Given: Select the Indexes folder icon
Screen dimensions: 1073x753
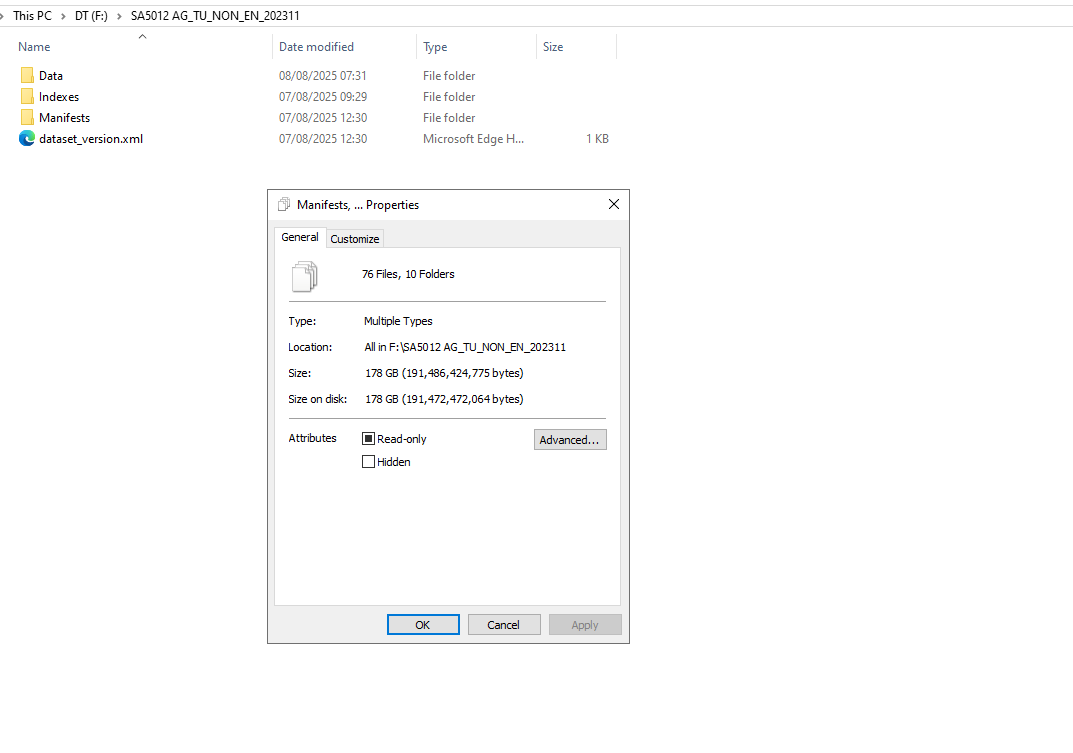Looking at the screenshot, I should (x=27, y=97).
